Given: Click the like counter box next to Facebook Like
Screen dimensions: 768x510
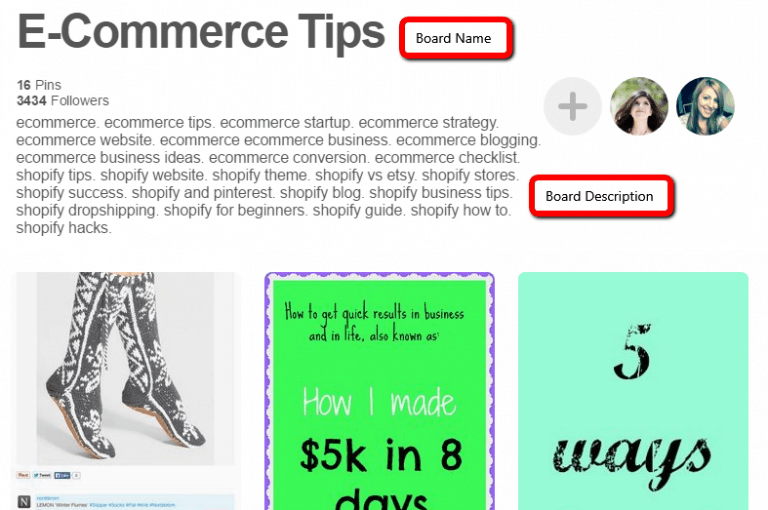Looking at the screenshot, I should (76, 475).
